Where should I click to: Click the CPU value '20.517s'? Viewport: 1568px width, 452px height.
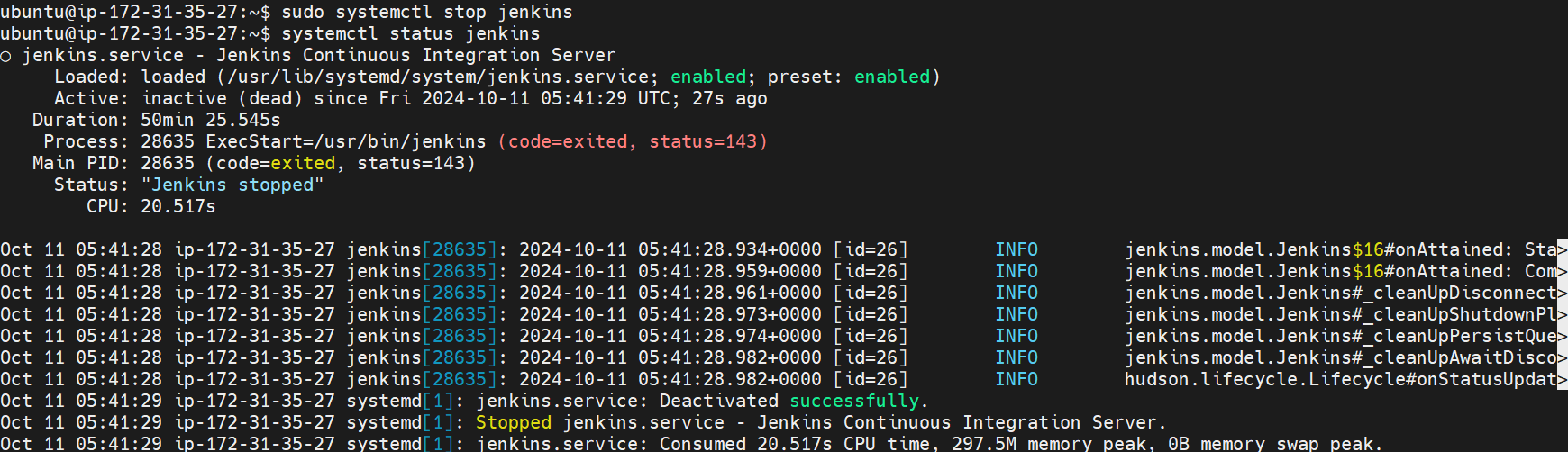[178, 207]
